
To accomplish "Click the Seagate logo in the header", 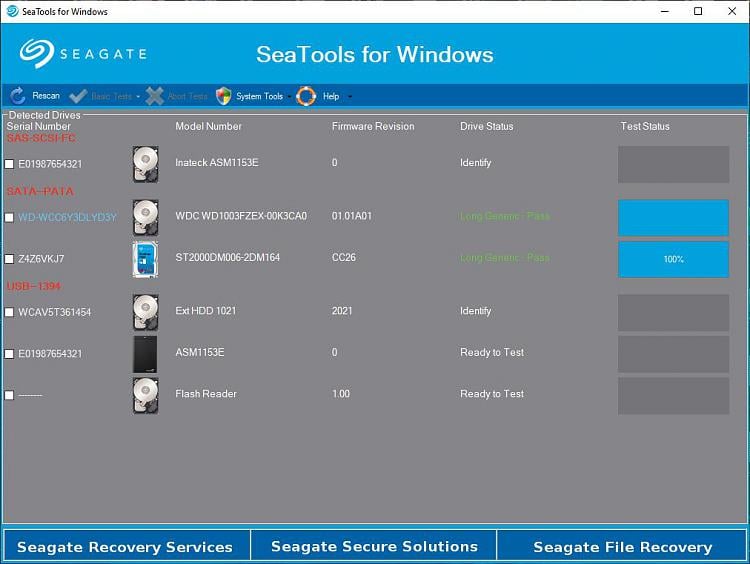I will pyautogui.click(x=83, y=54).
